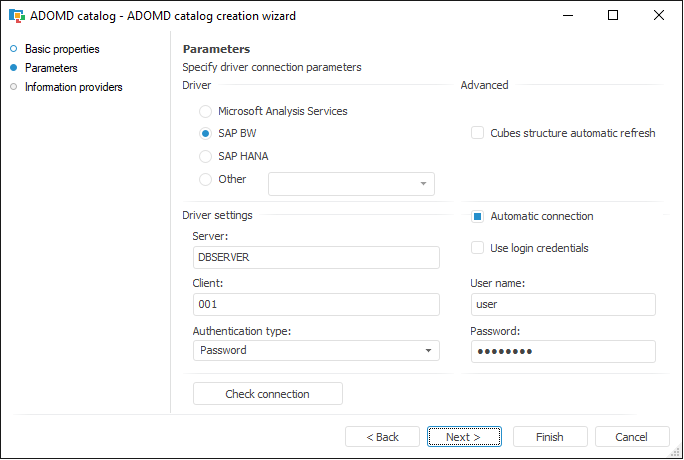Enable Cubes structure automatic refresh
The width and height of the screenshot is (684, 460).
tap(478, 133)
